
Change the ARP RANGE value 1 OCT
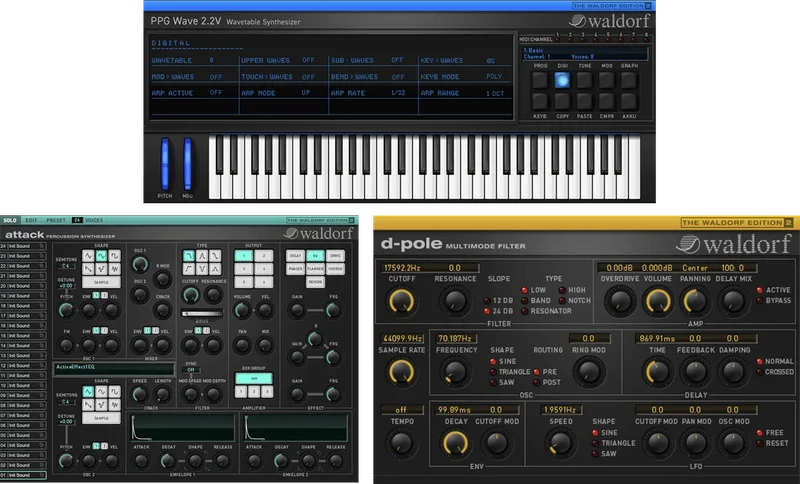[x=495, y=93]
